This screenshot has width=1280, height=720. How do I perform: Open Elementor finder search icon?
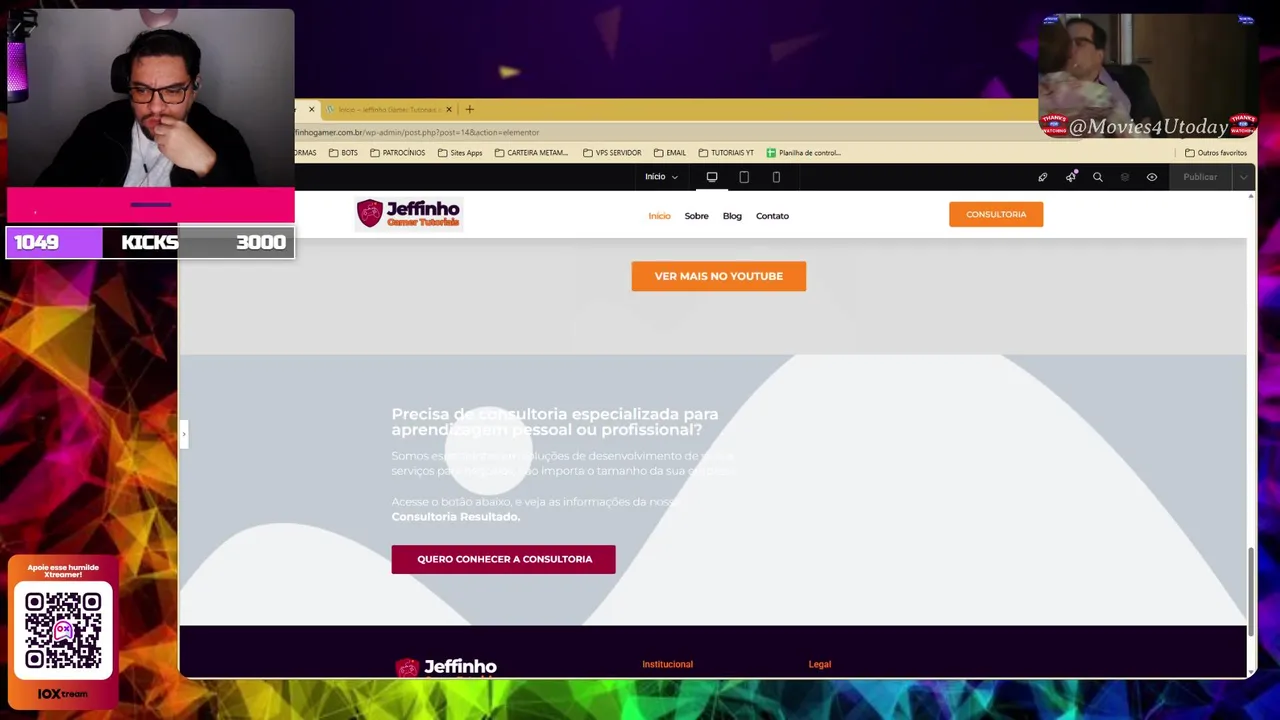tap(1098, 177)
